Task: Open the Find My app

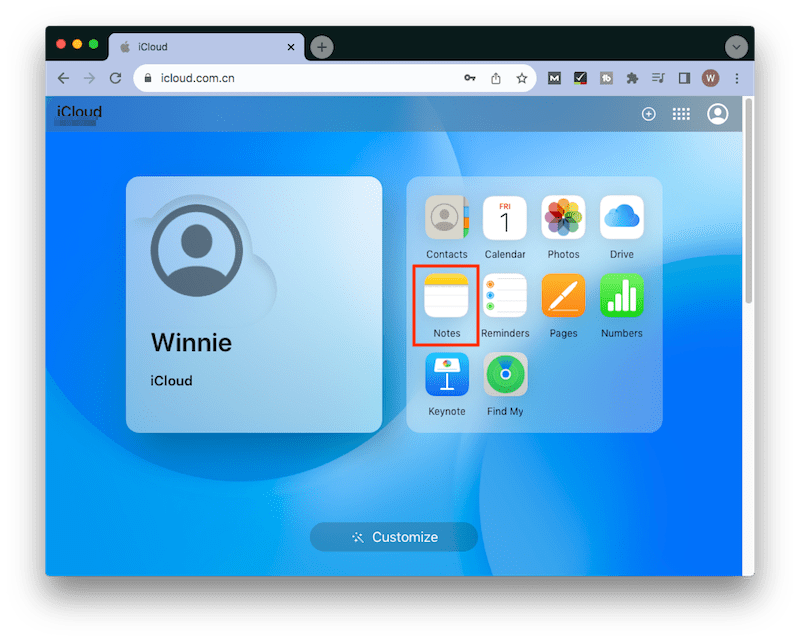Action: [505, 374]
